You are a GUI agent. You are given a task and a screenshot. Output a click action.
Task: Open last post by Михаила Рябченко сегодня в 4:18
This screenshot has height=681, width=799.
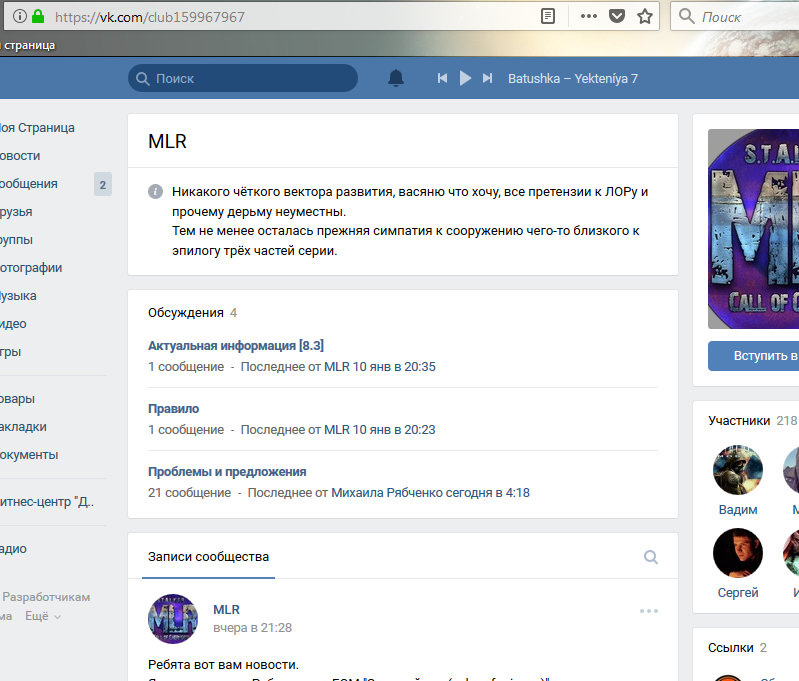click(x=431, y=493)
